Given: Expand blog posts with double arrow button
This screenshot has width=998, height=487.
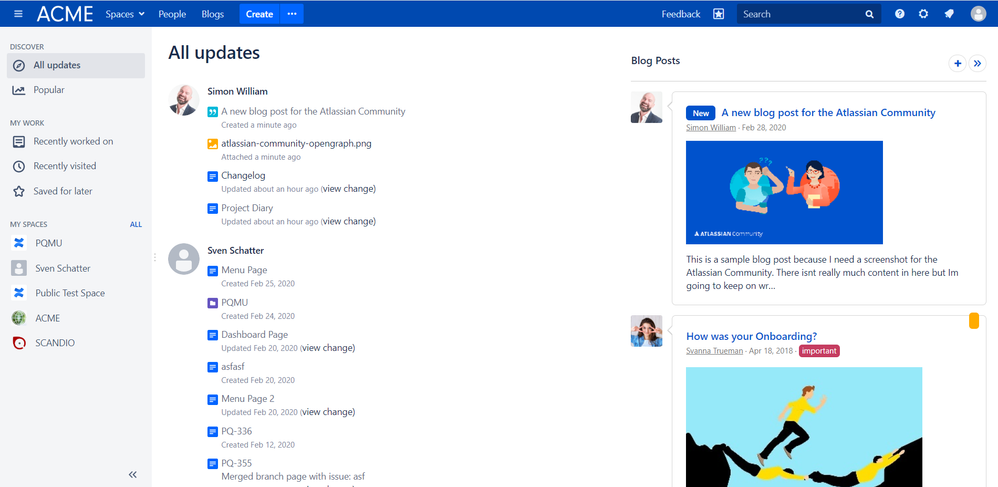Looking at the screenshot, I should click(978, 63).
